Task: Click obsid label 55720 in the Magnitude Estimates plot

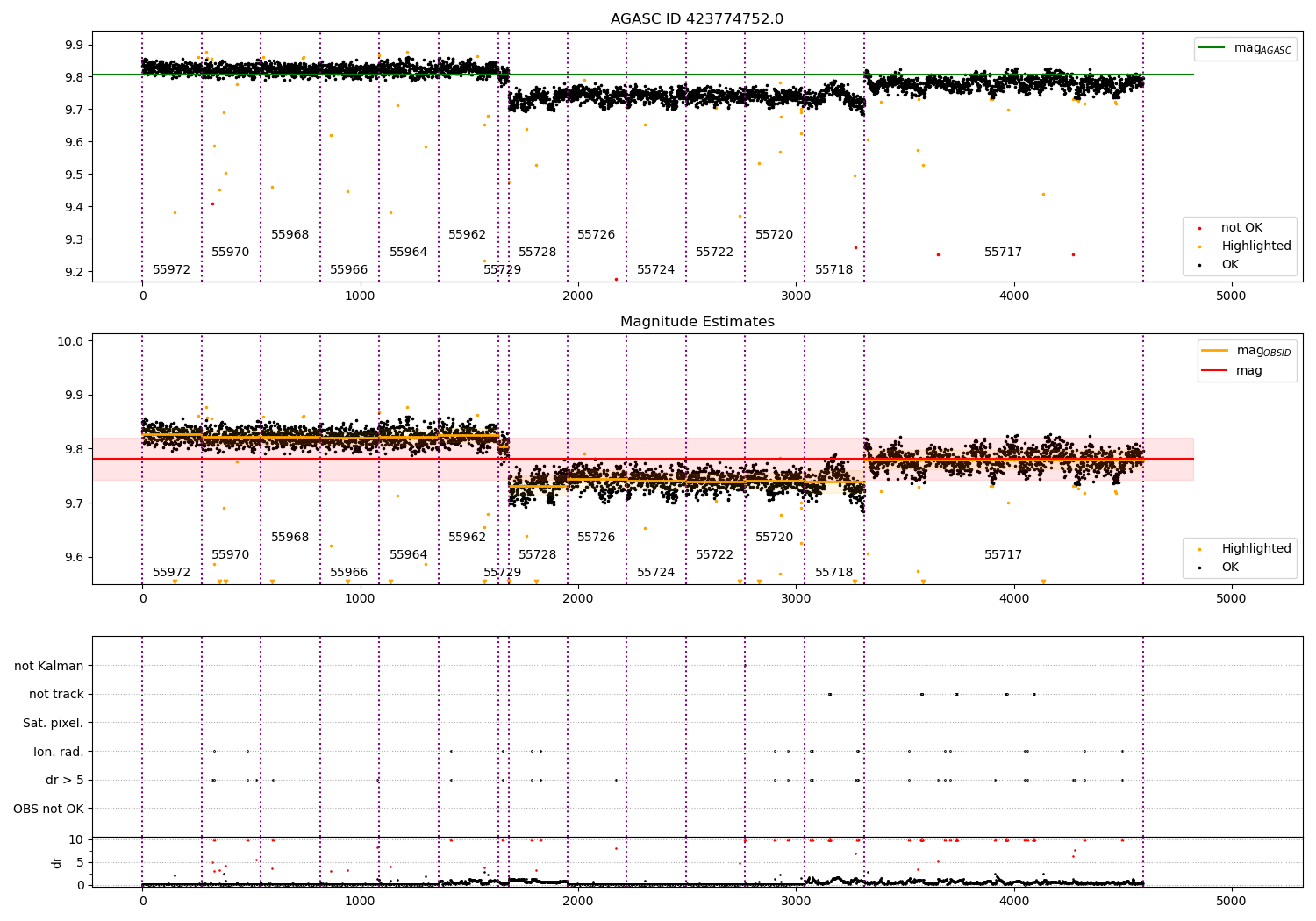Action: click(x=775, y=538)
